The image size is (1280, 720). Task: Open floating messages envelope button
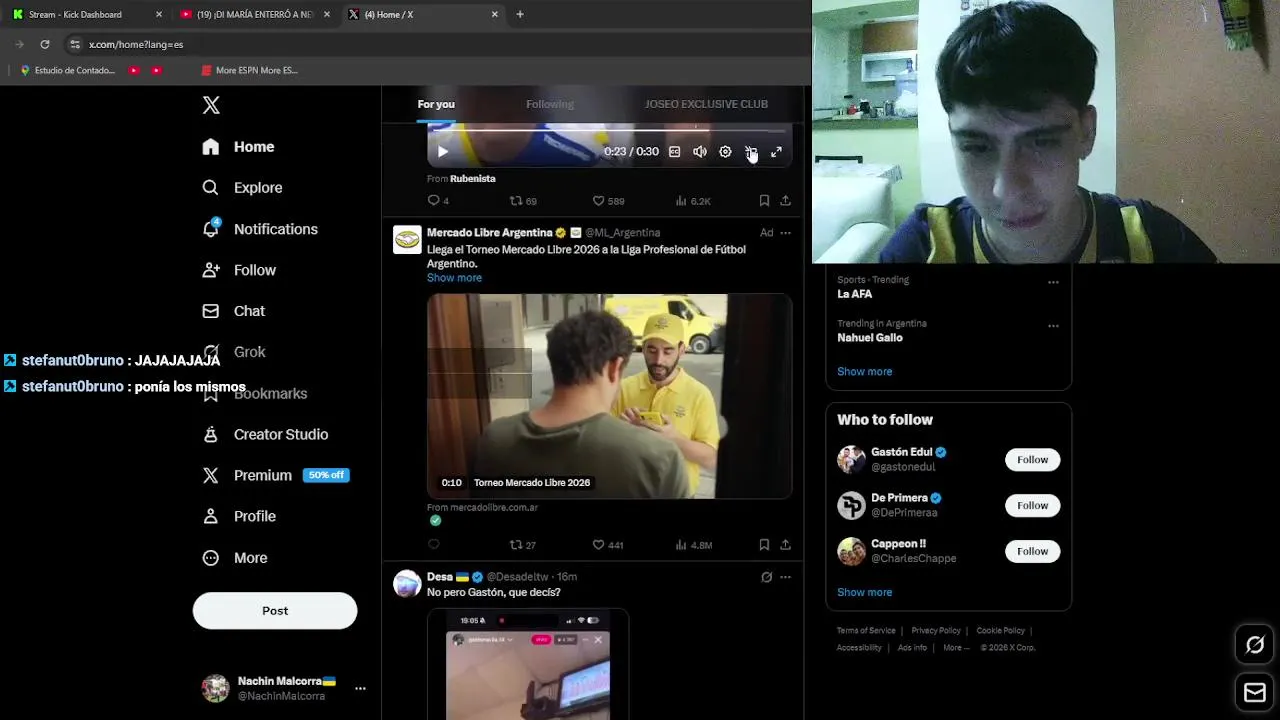[1255, 692]
